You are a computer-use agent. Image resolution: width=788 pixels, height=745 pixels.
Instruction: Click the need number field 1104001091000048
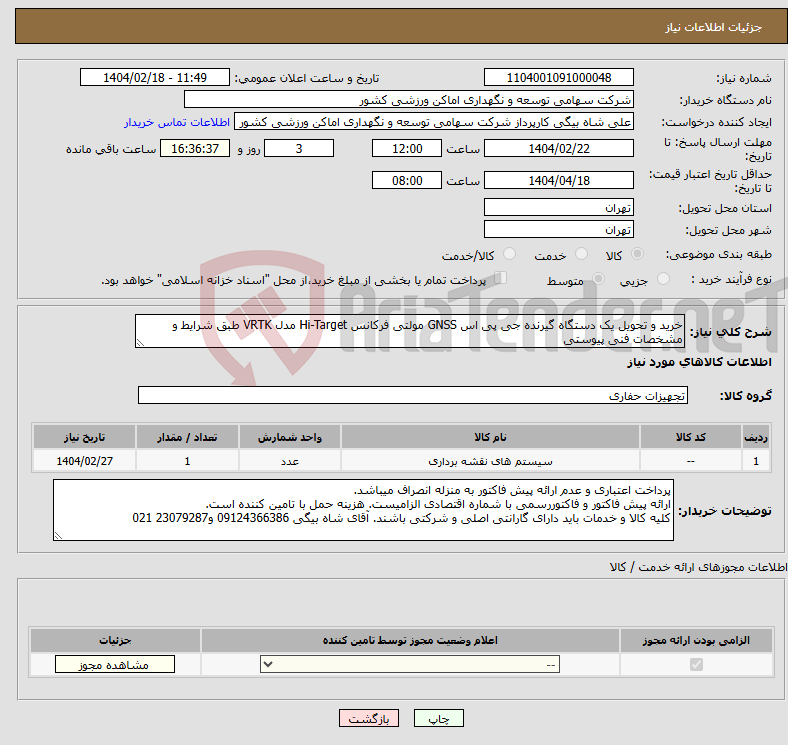tap(558, 77)
